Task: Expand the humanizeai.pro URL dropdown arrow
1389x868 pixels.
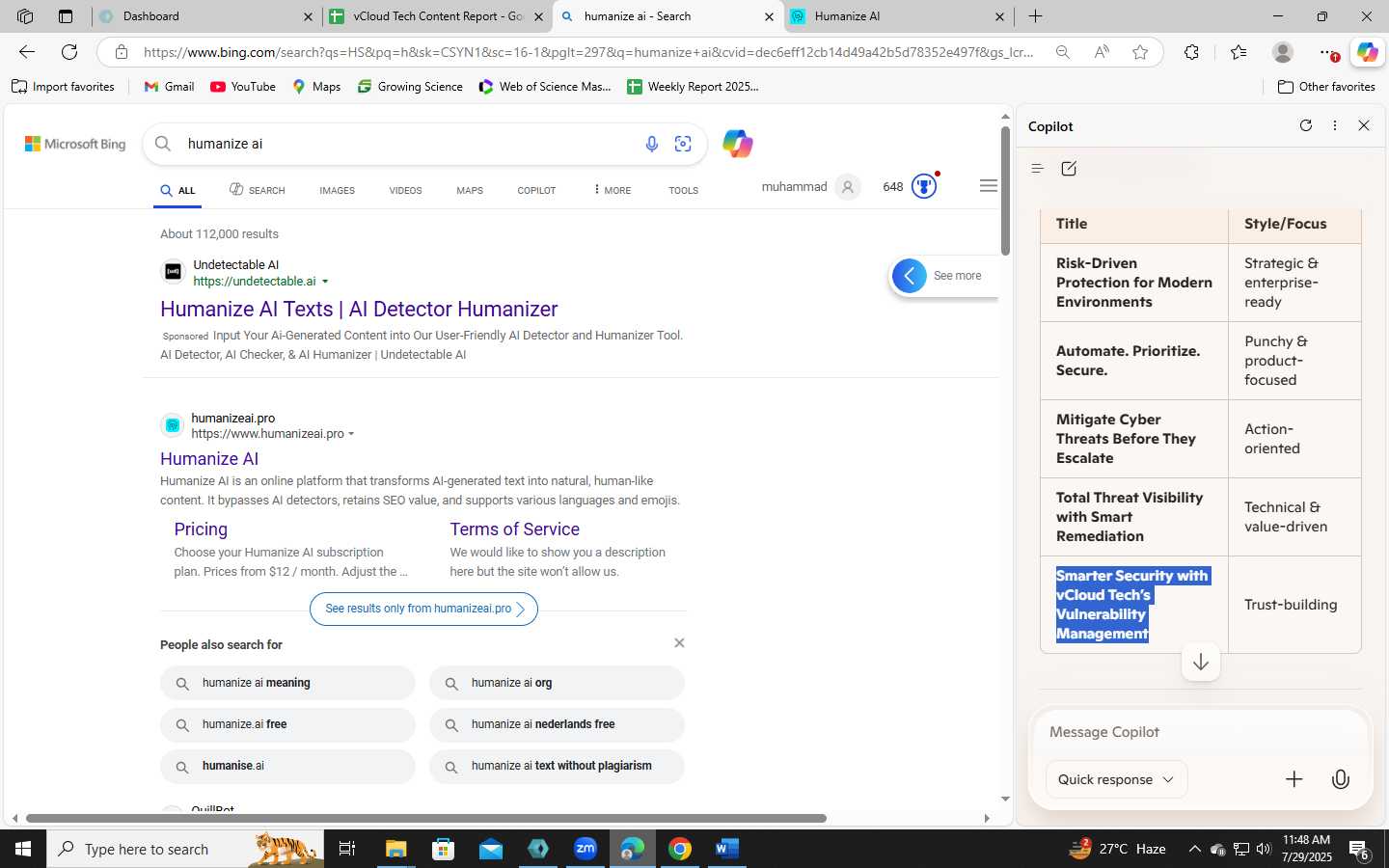Action: pos(351,434)
